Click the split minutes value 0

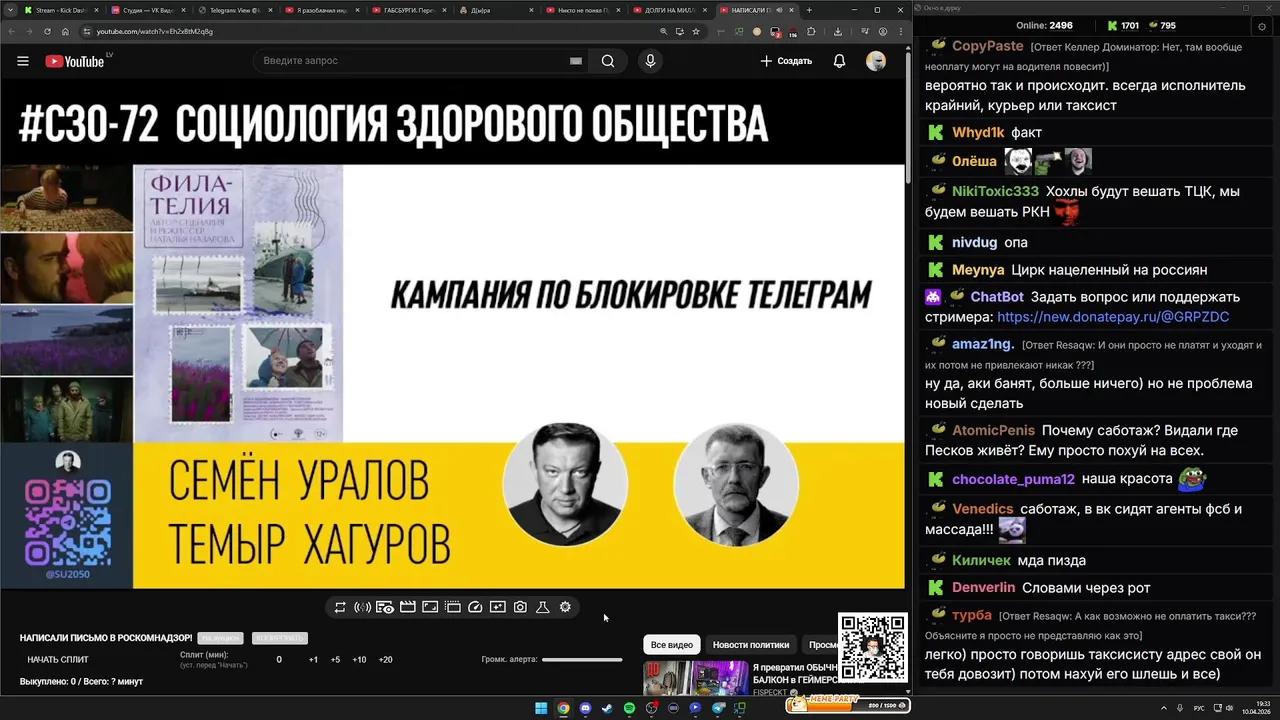click(x=279, y=660)
